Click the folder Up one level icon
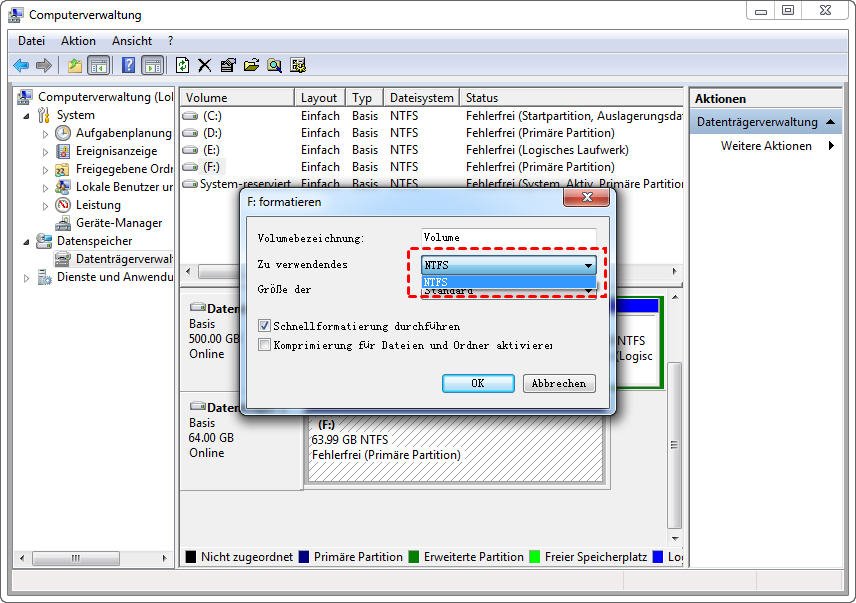Screen dimensions: 856x603 click(x=75, y=66)
